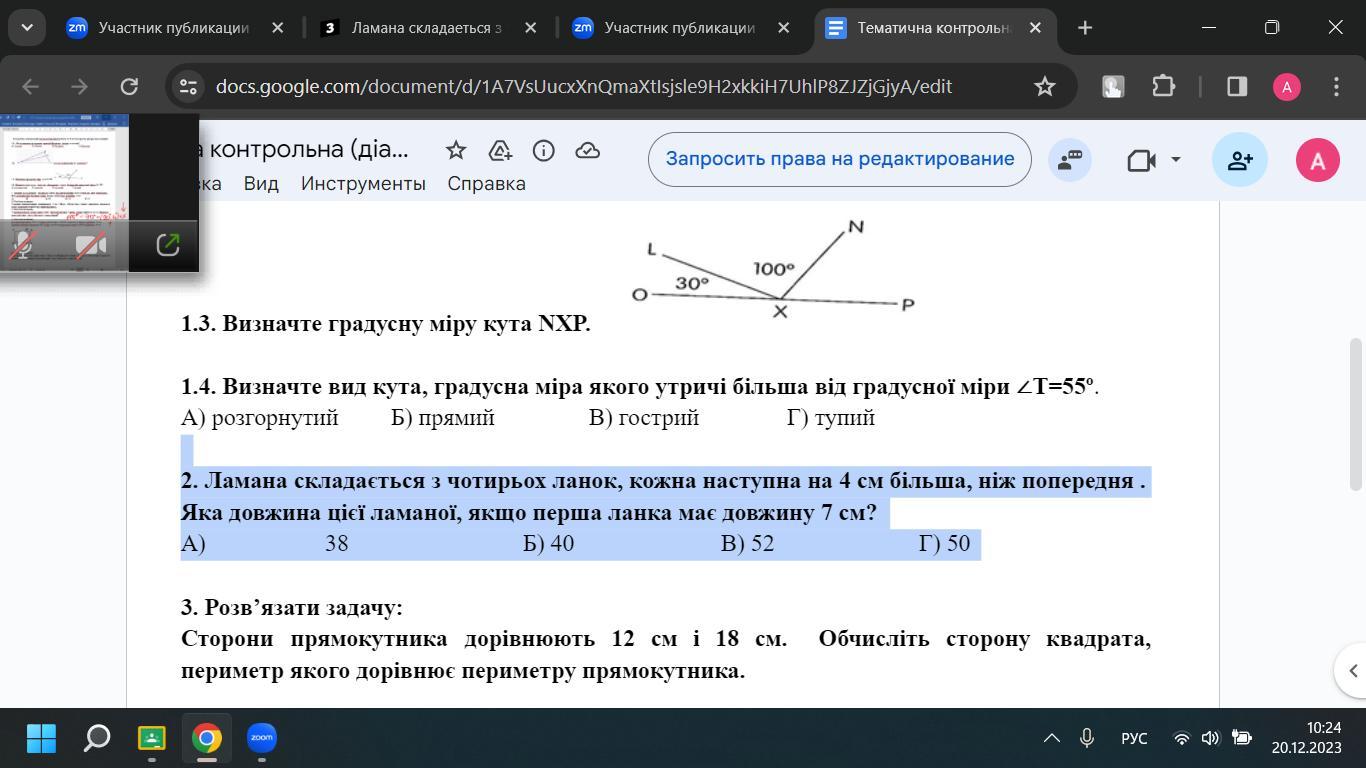The width and height of the screenshot is (1366, 768).
Task: Click the Chrome taskbar icon
Action: tap(207, 739)
